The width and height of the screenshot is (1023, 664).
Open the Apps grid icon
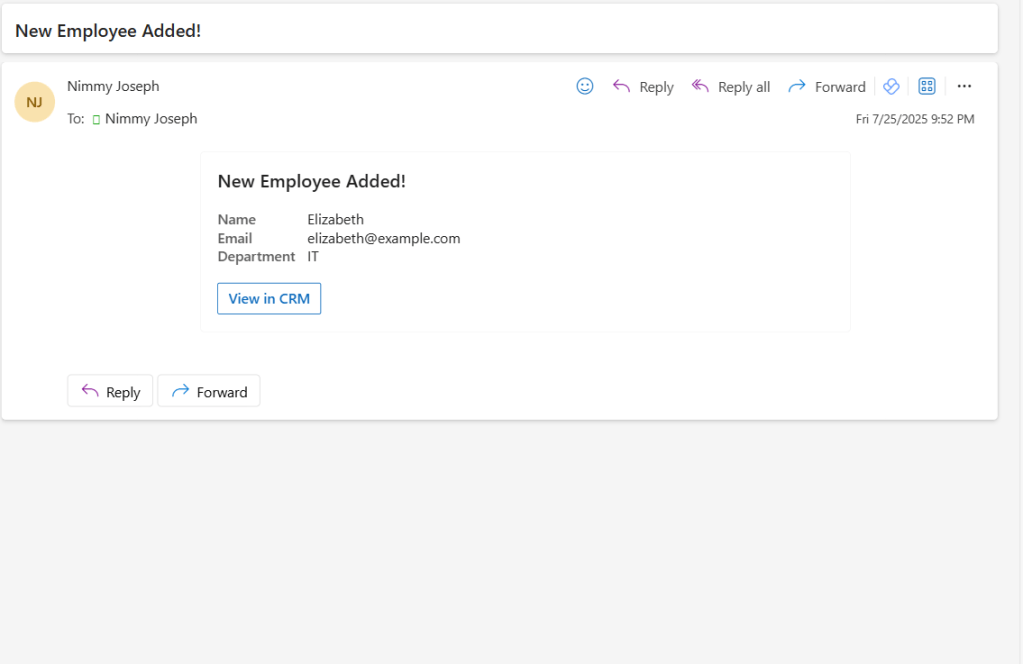pos(927,87)
